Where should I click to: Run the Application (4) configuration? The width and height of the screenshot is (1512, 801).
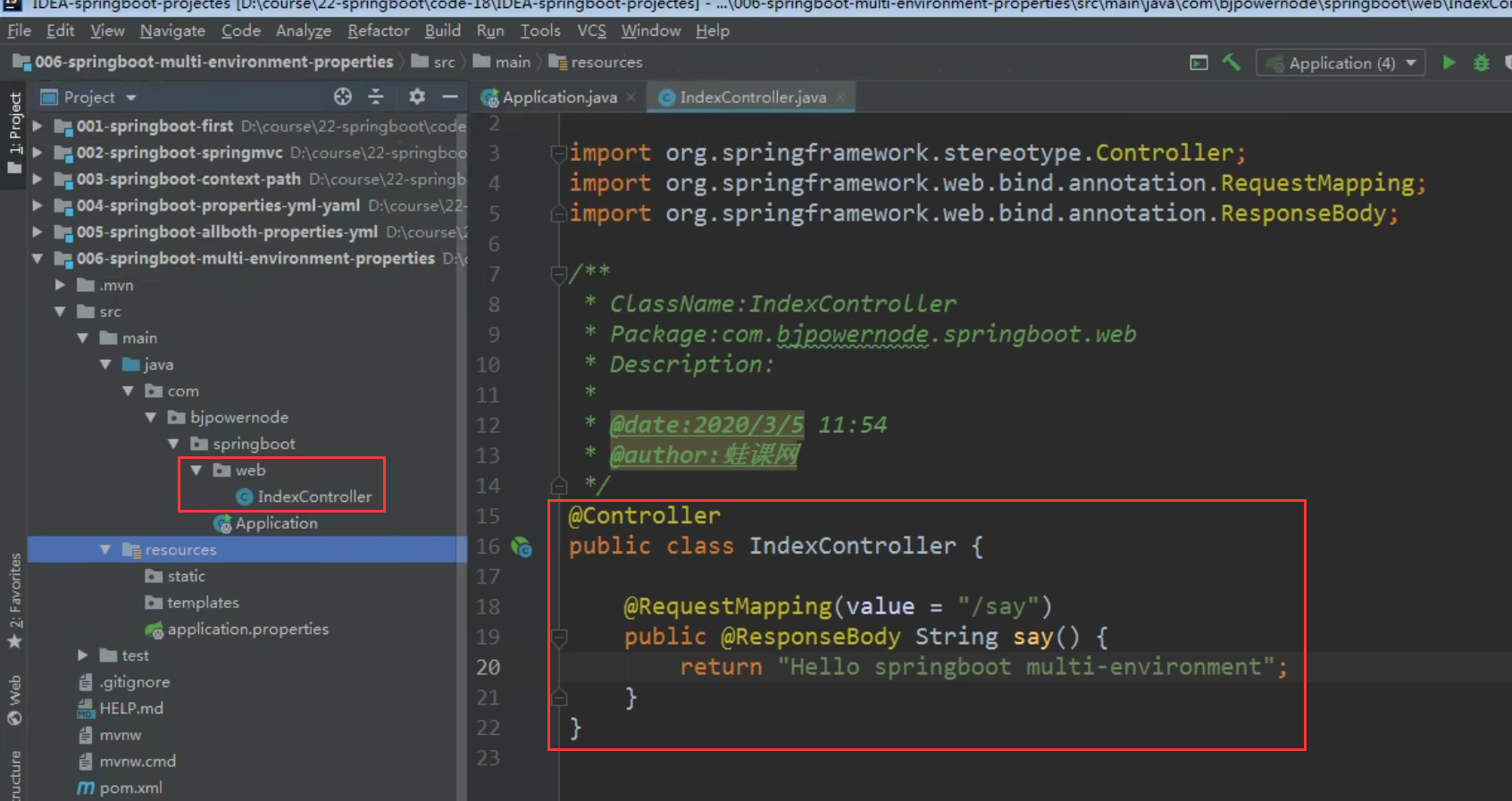[1449, 63]
